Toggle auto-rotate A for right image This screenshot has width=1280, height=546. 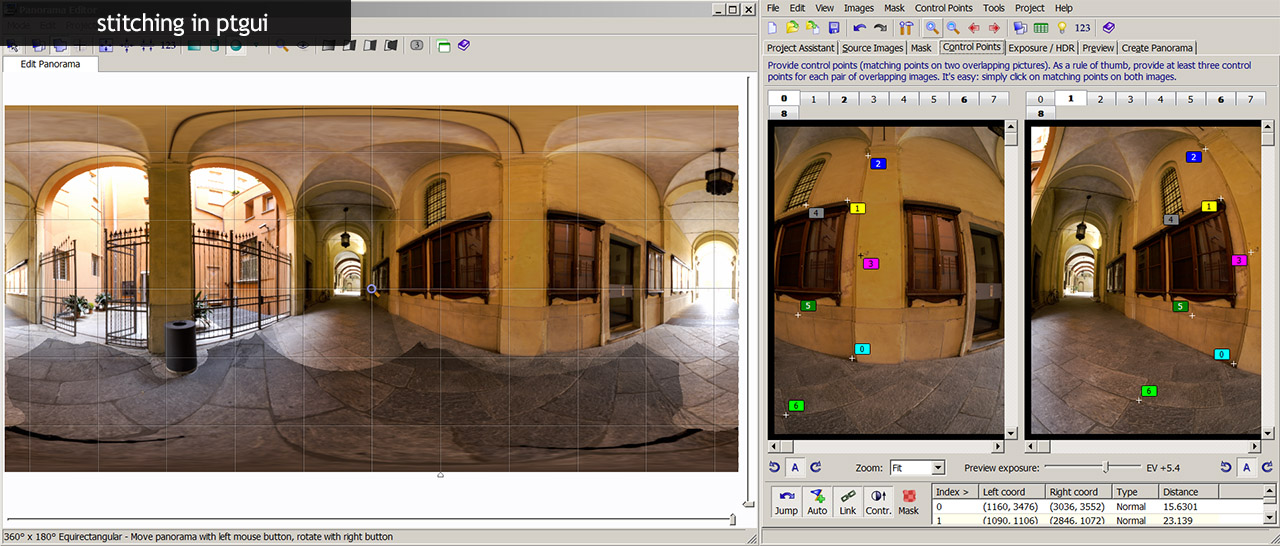(1246, 467)
